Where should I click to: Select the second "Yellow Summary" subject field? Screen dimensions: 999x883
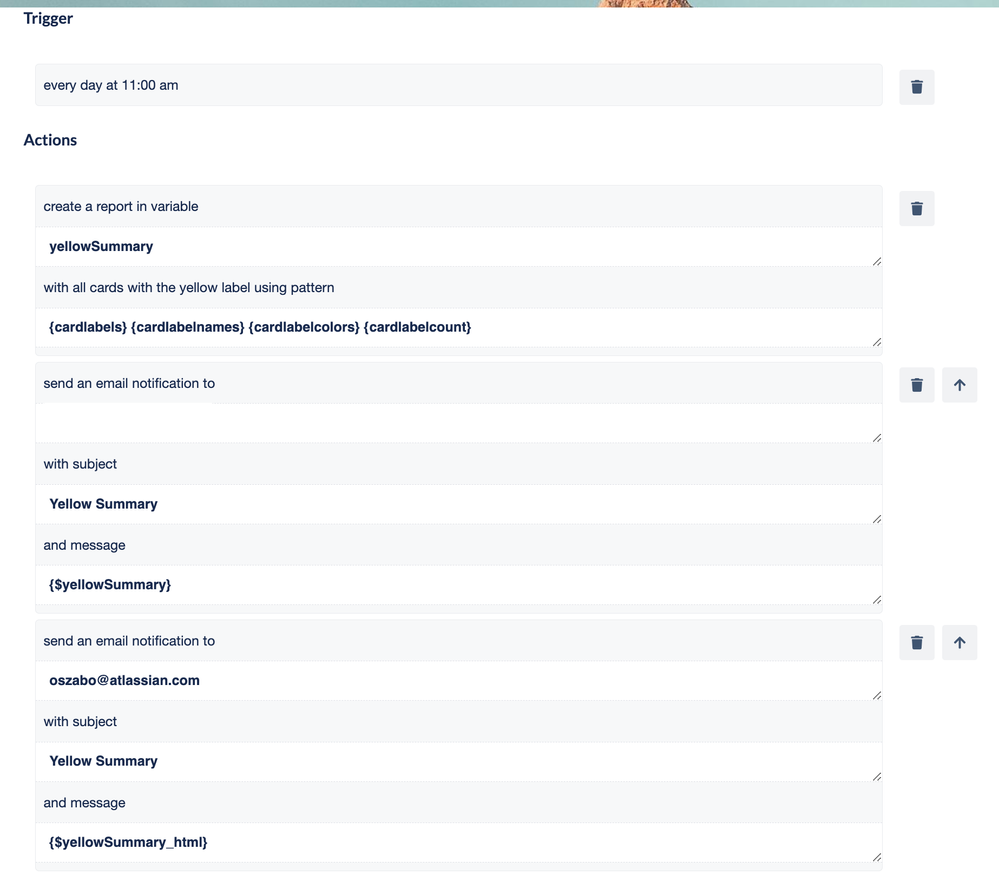(458, 760)
